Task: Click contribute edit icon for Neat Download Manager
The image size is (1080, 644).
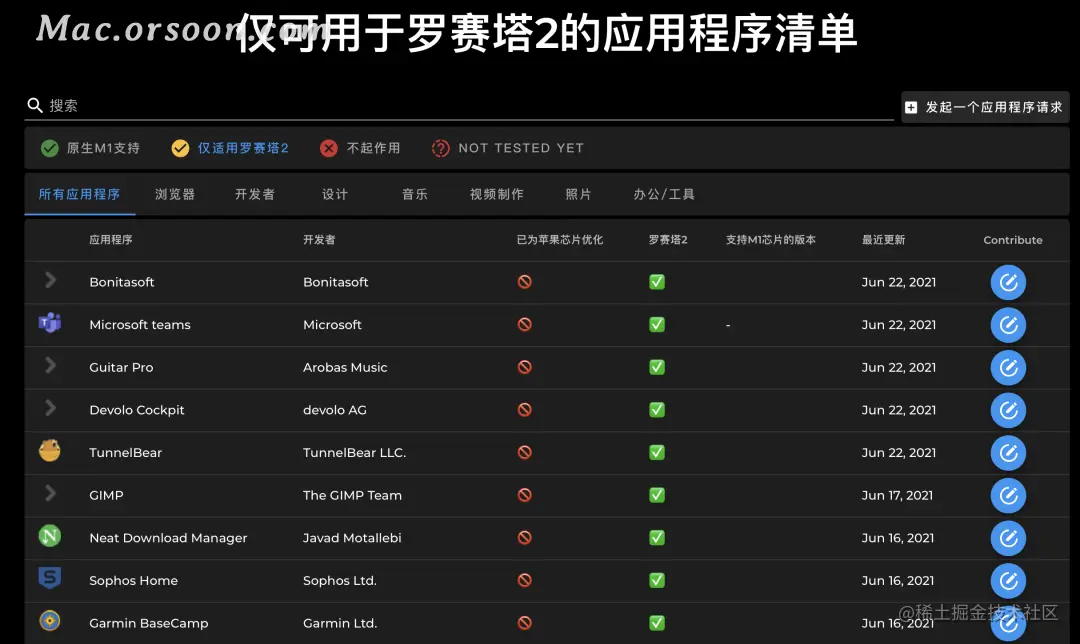Action: [x=1008, y=539]
